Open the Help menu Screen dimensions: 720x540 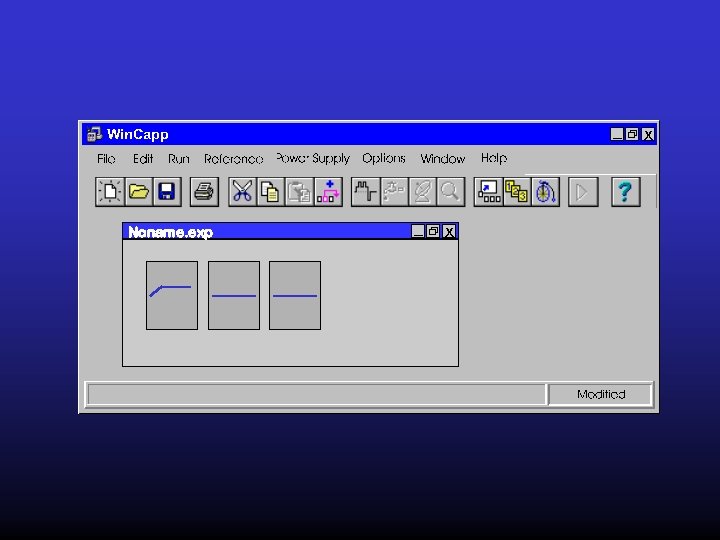pos(494,158)
